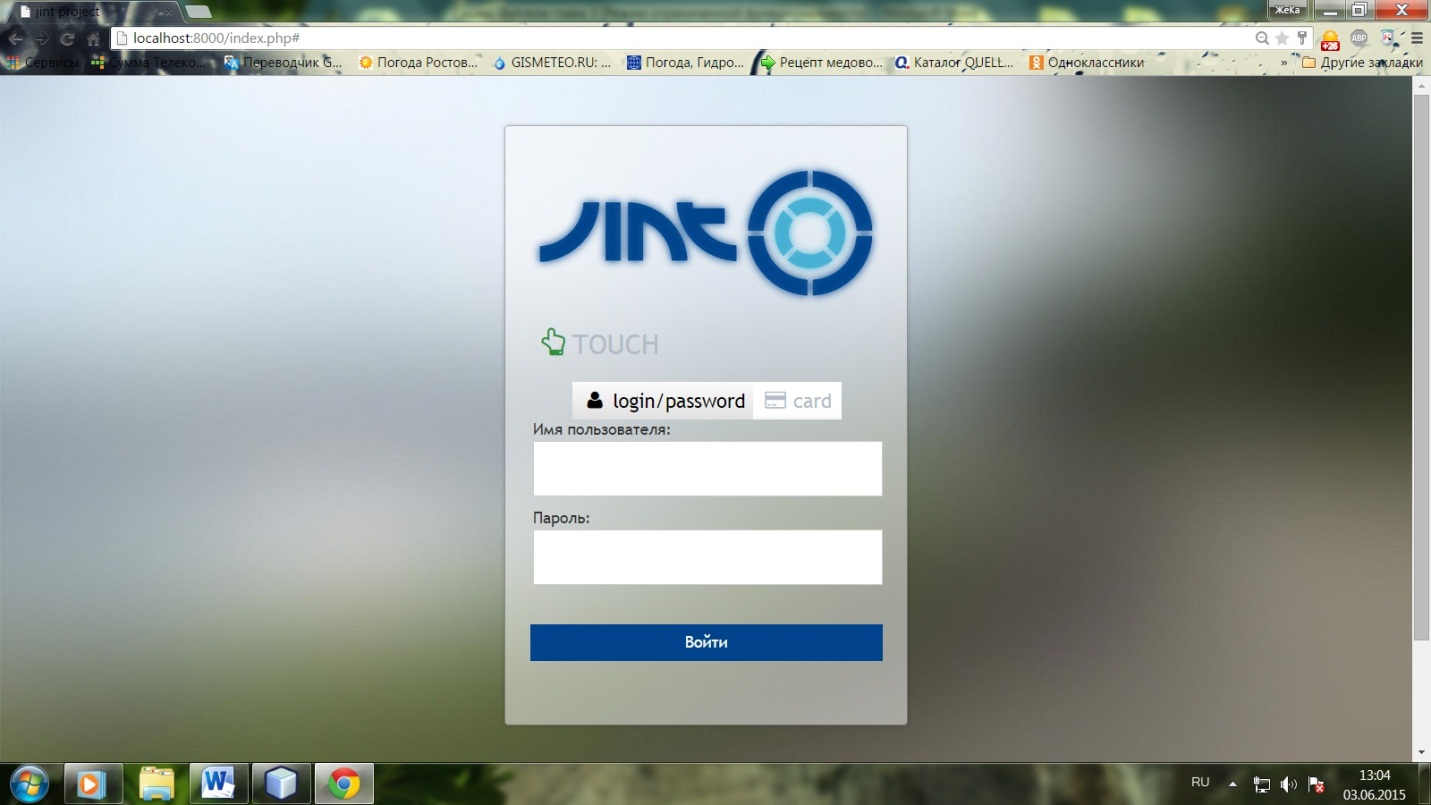Expand the hidden bookmarks chevron
This screenshot has height=805, width=1431.
pyautogui.click(x=1283, y=62)
